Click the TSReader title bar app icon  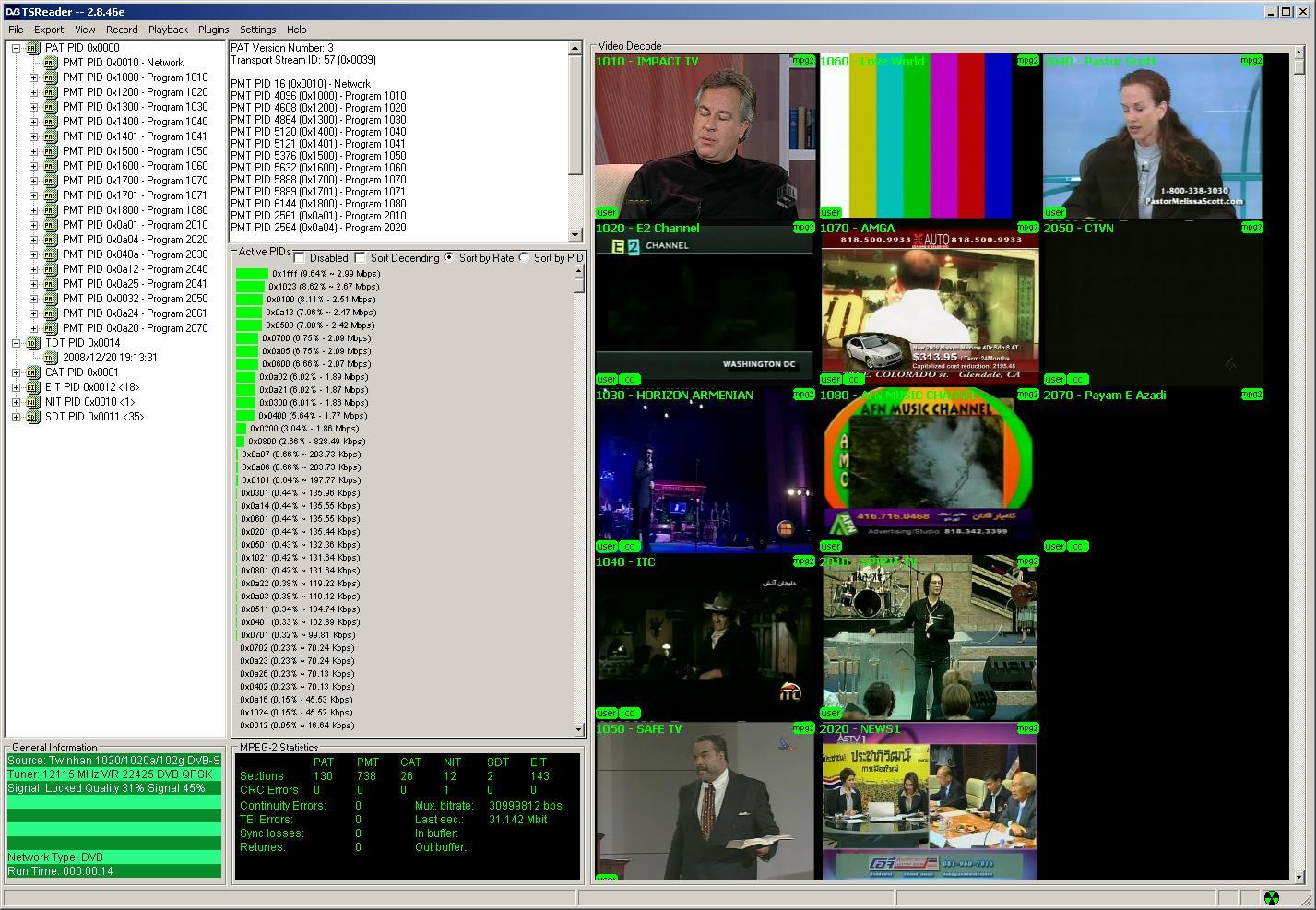tap(12, 11)
